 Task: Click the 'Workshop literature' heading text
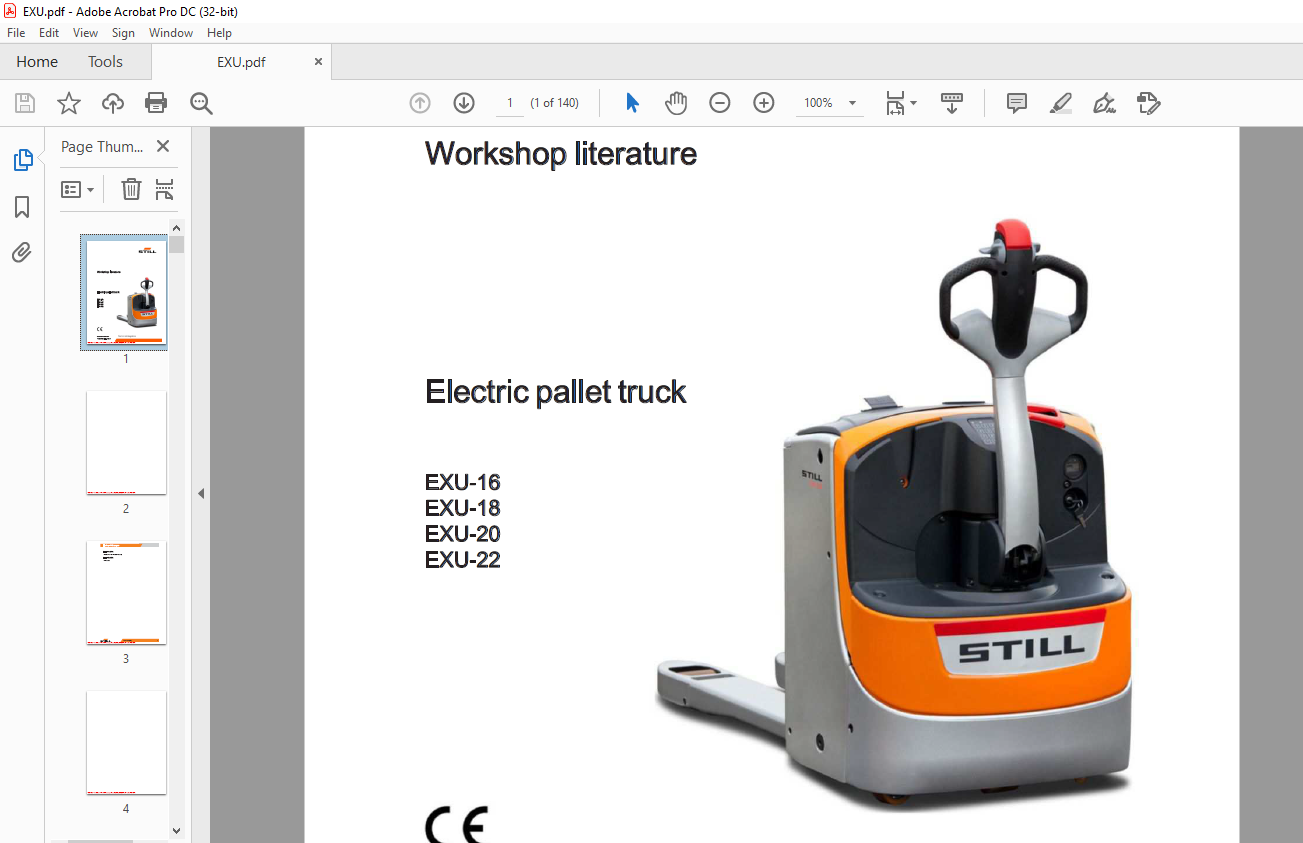pos(561,154)
